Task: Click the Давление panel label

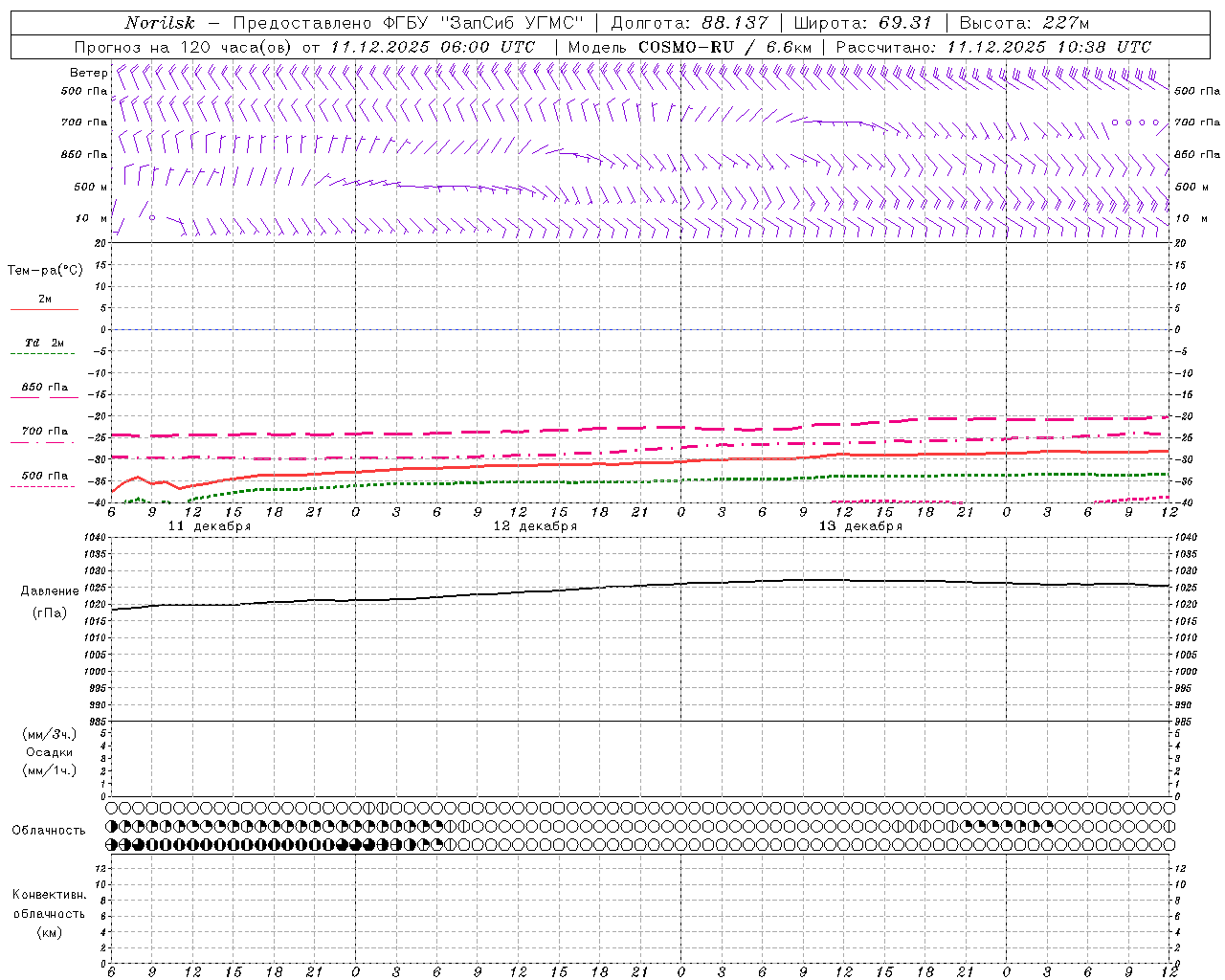Action: pos(50,591)
